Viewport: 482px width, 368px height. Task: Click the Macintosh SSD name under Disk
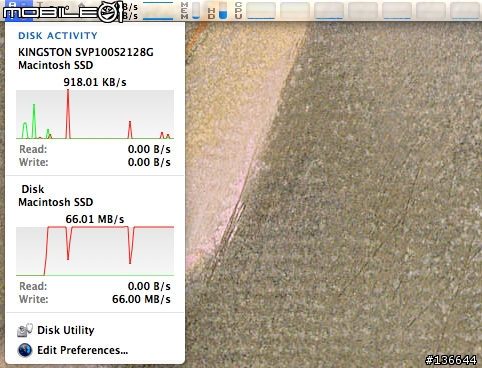(56, 202)
